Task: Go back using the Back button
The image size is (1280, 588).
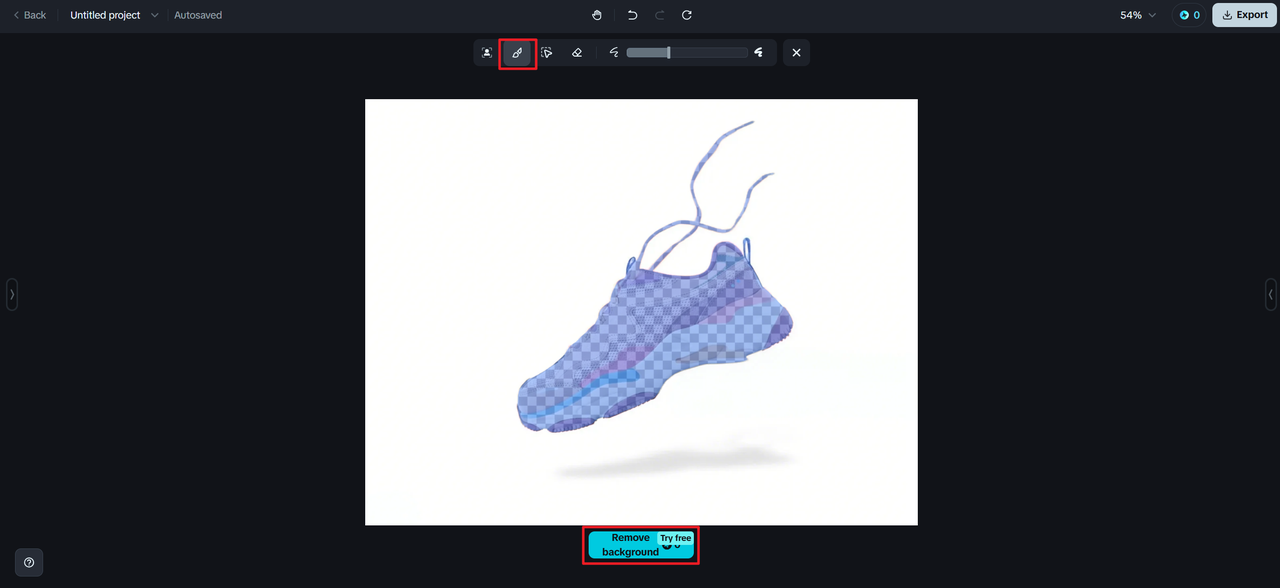Action: point(30,15)
